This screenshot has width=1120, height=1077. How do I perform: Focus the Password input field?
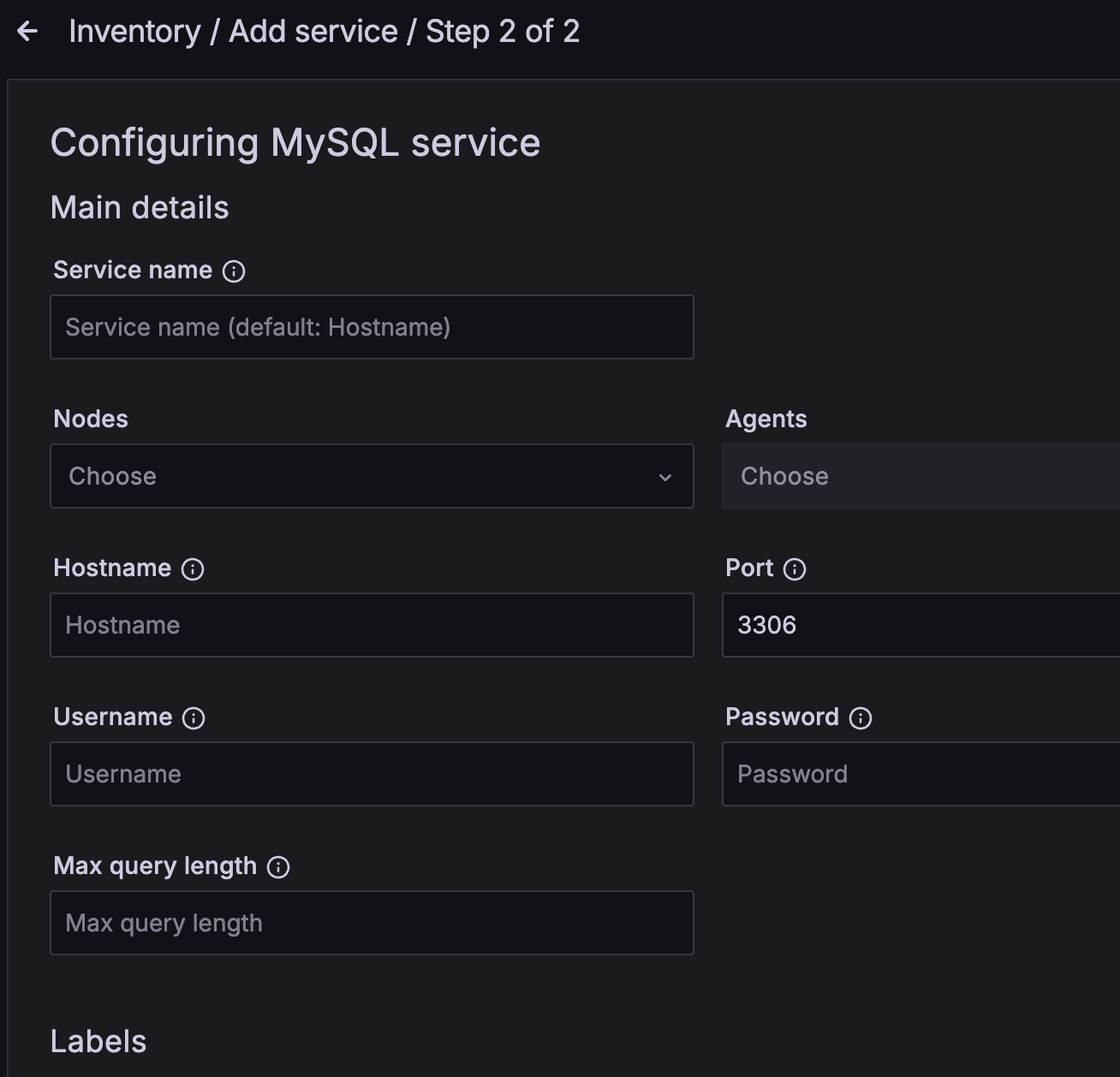click(920, 774)
